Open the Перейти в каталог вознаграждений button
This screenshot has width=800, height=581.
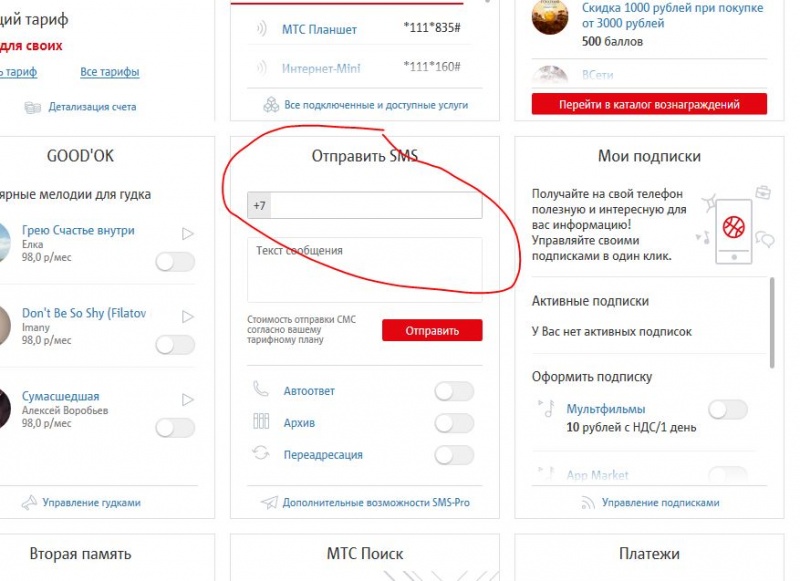649,104
